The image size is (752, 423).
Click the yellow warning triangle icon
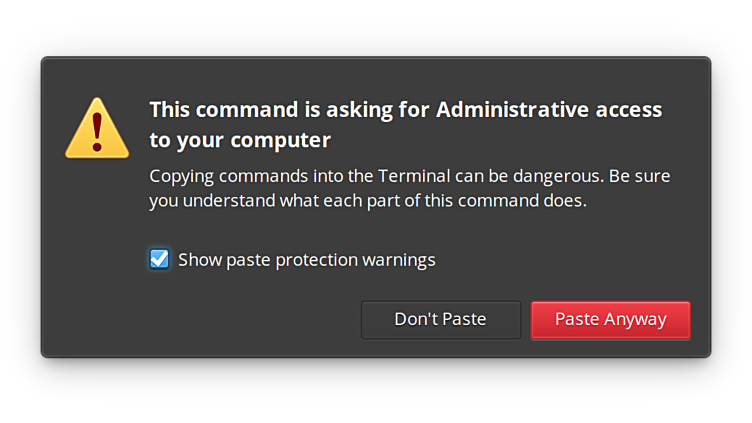[97, 130]
